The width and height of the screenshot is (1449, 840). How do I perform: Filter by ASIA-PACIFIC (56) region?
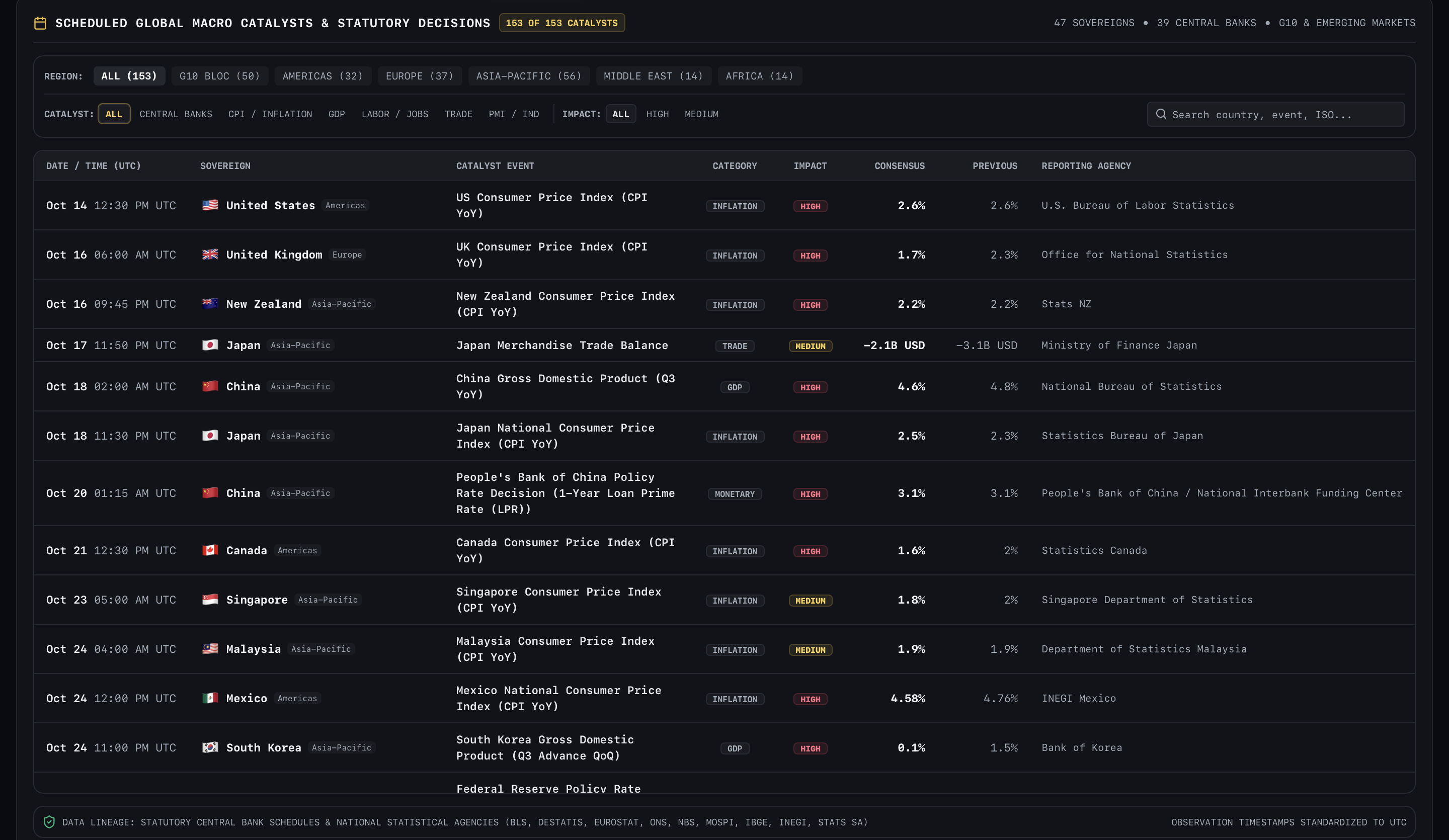(x=529, y=76)
